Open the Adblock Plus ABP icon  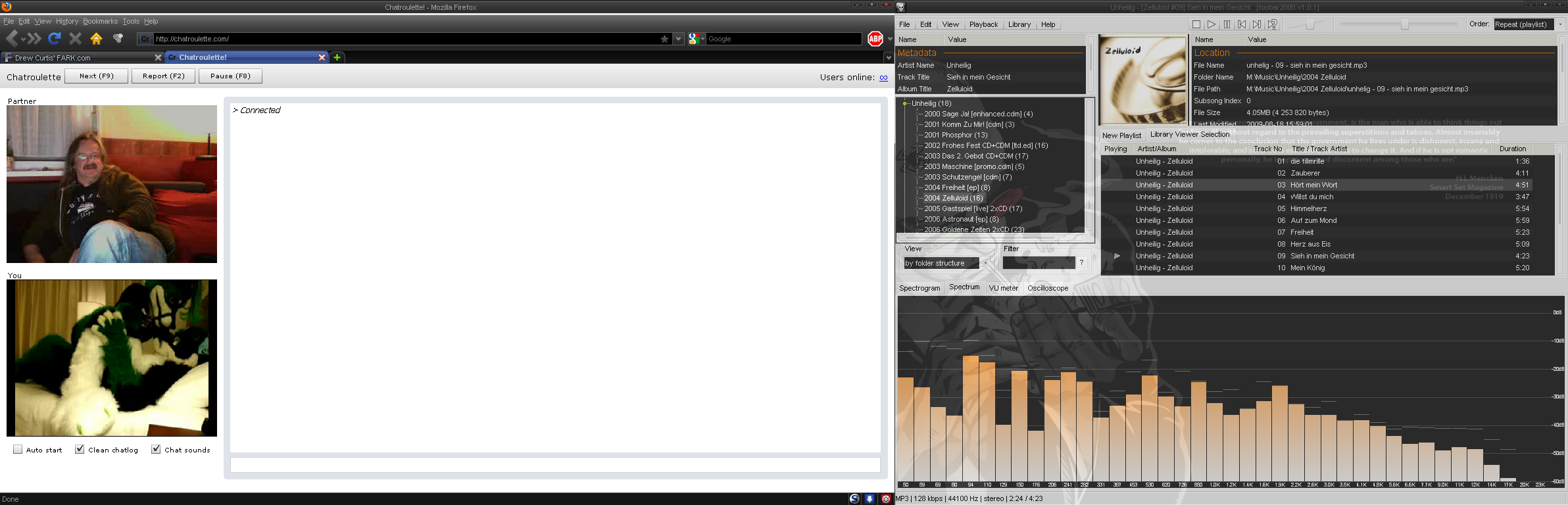(875, 39)
